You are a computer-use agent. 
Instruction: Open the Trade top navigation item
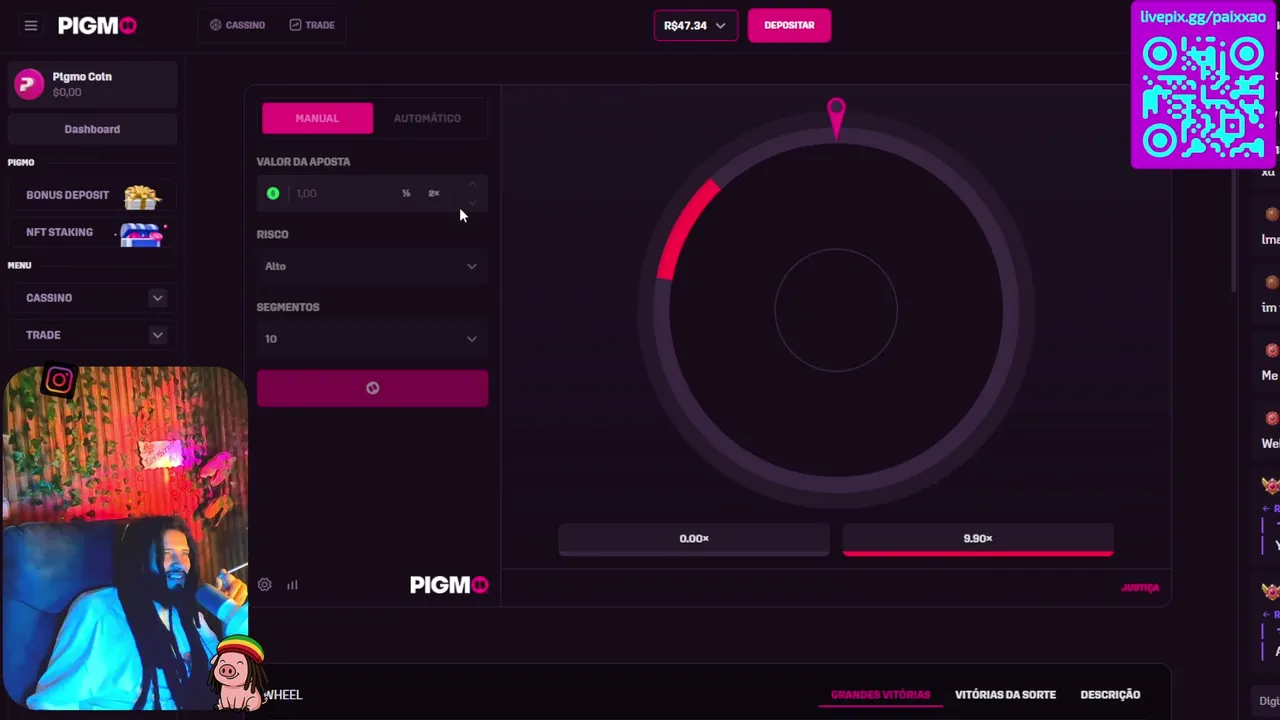point(312,25)
